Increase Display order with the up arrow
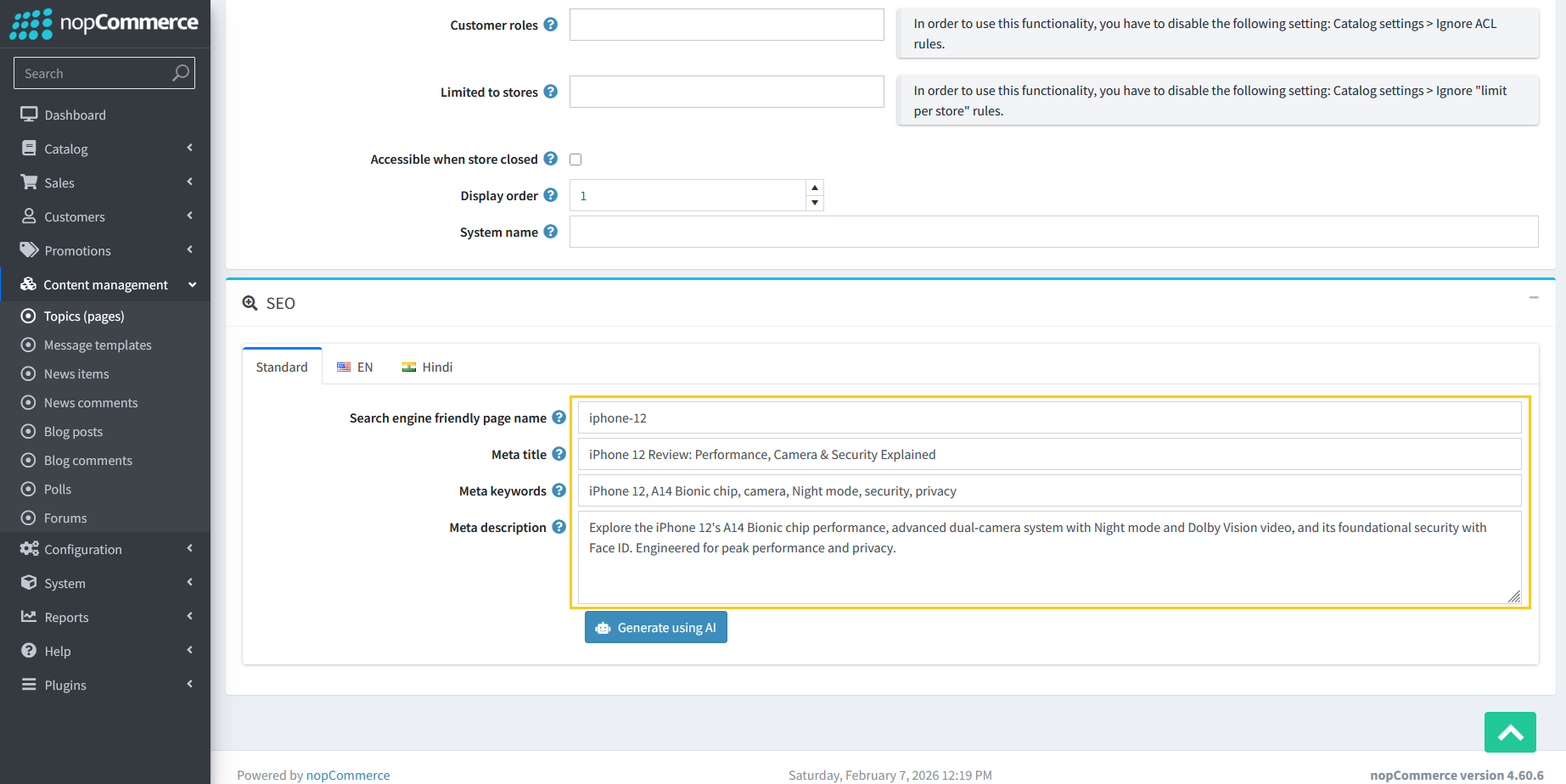Screen dimensions: 1566x784 (814, 188)
